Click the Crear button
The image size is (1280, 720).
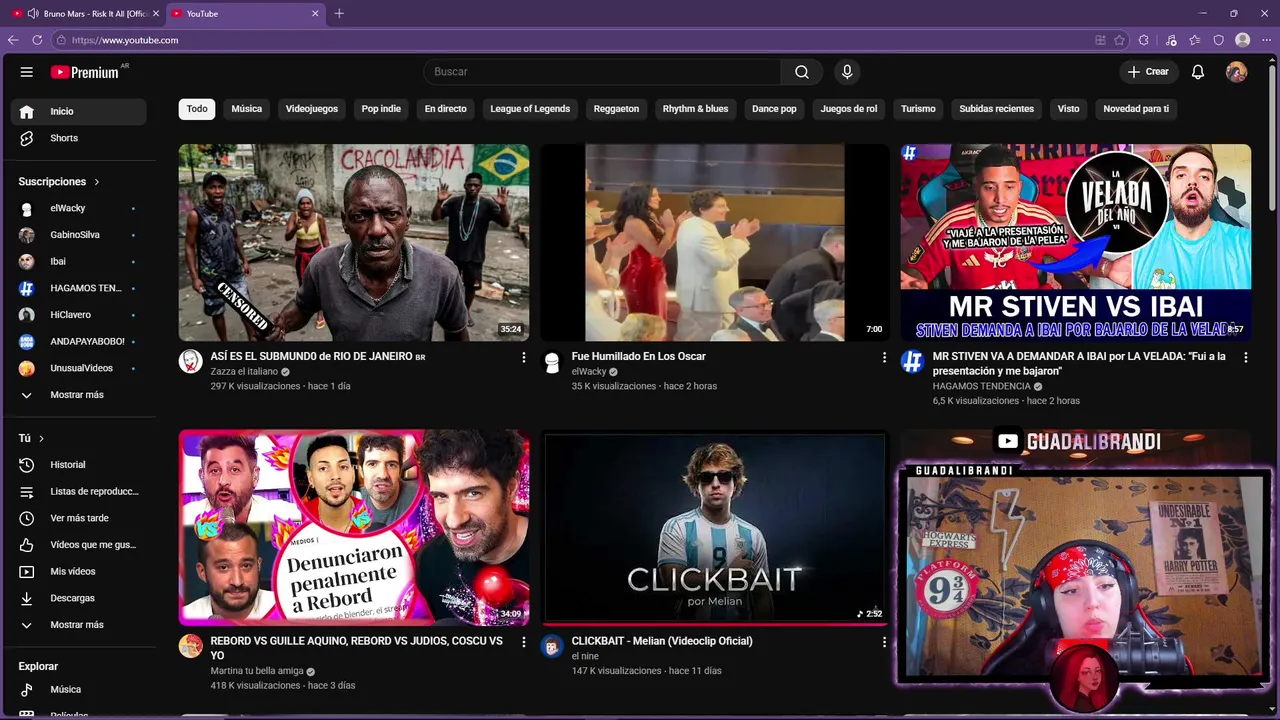click(x=1148, y=72)
